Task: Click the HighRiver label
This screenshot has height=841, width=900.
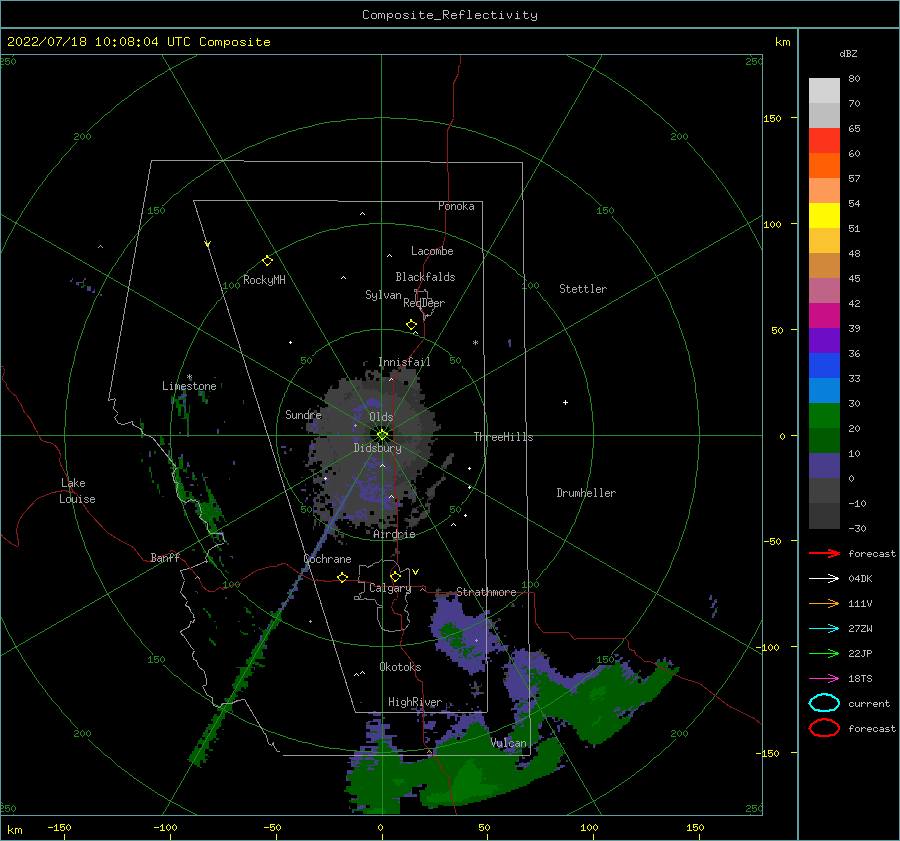Action: [x=415, y=702]
